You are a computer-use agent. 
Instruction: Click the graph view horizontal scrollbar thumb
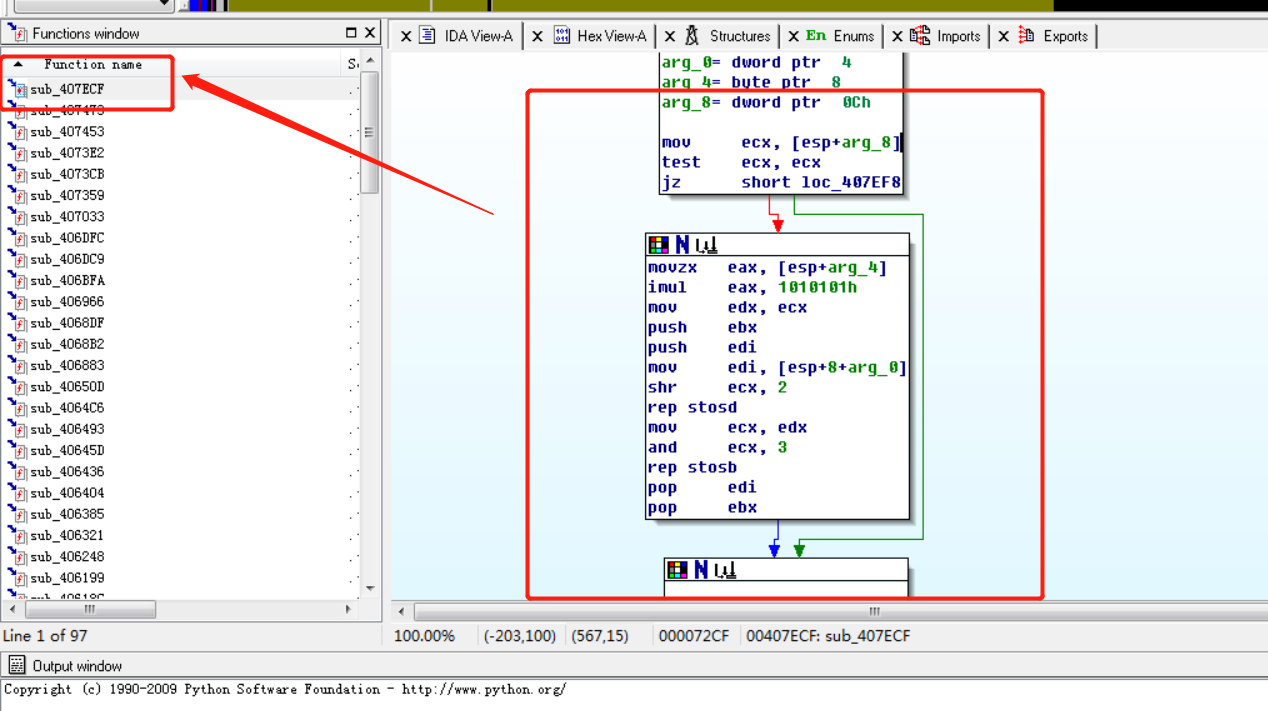pos(875,611)
